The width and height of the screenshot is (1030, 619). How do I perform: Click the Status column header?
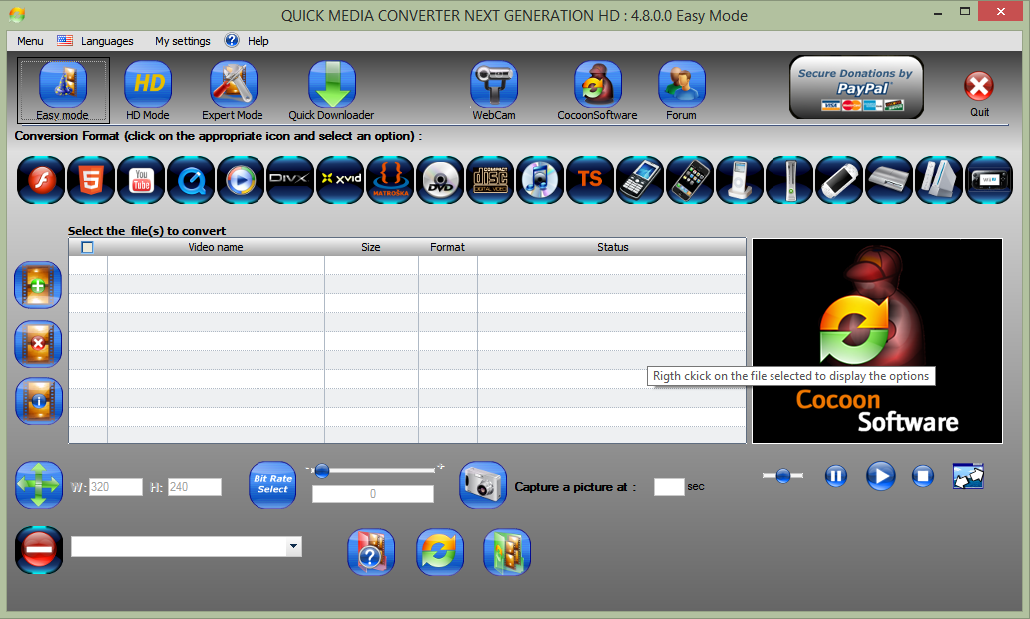(612, 247)
